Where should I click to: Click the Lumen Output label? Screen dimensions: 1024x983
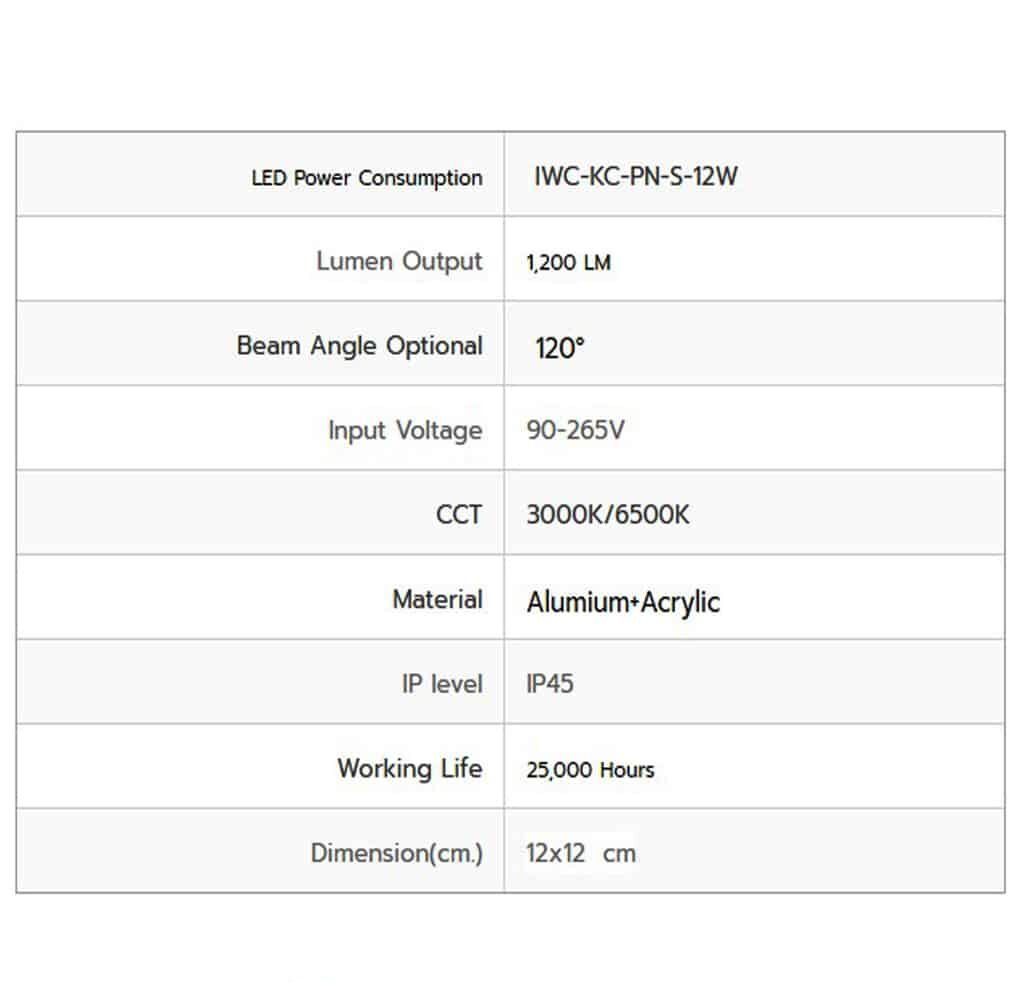click(400, 261)
